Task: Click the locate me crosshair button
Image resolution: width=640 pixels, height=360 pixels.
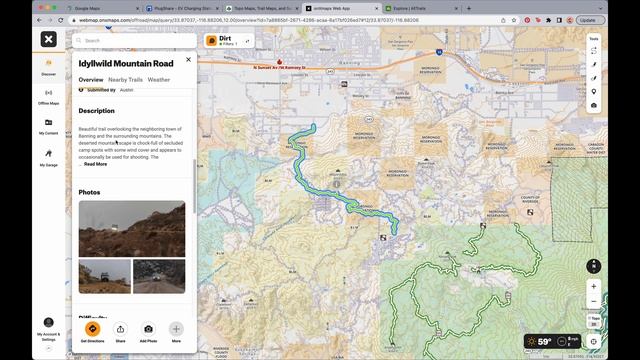Action: coord(594,341)
